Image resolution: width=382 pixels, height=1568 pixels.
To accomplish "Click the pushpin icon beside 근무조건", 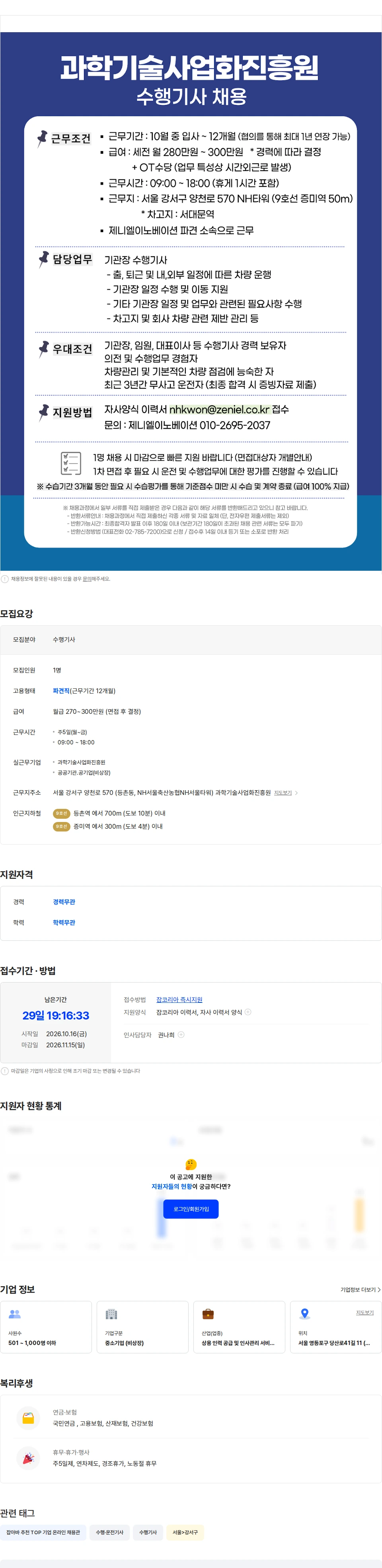I will pos(42,139).
